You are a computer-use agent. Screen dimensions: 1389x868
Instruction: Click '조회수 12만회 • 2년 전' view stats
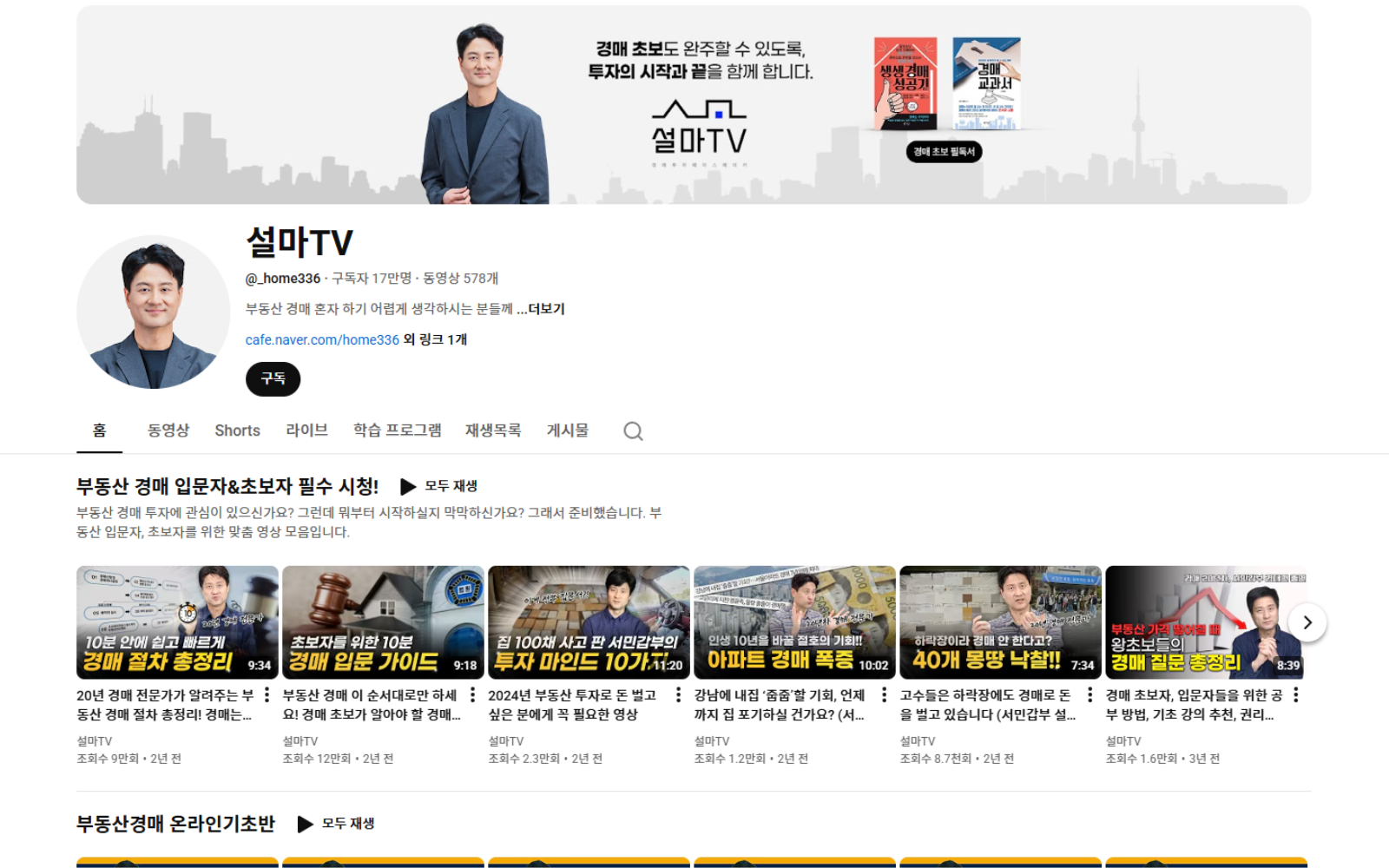[338, 759]
